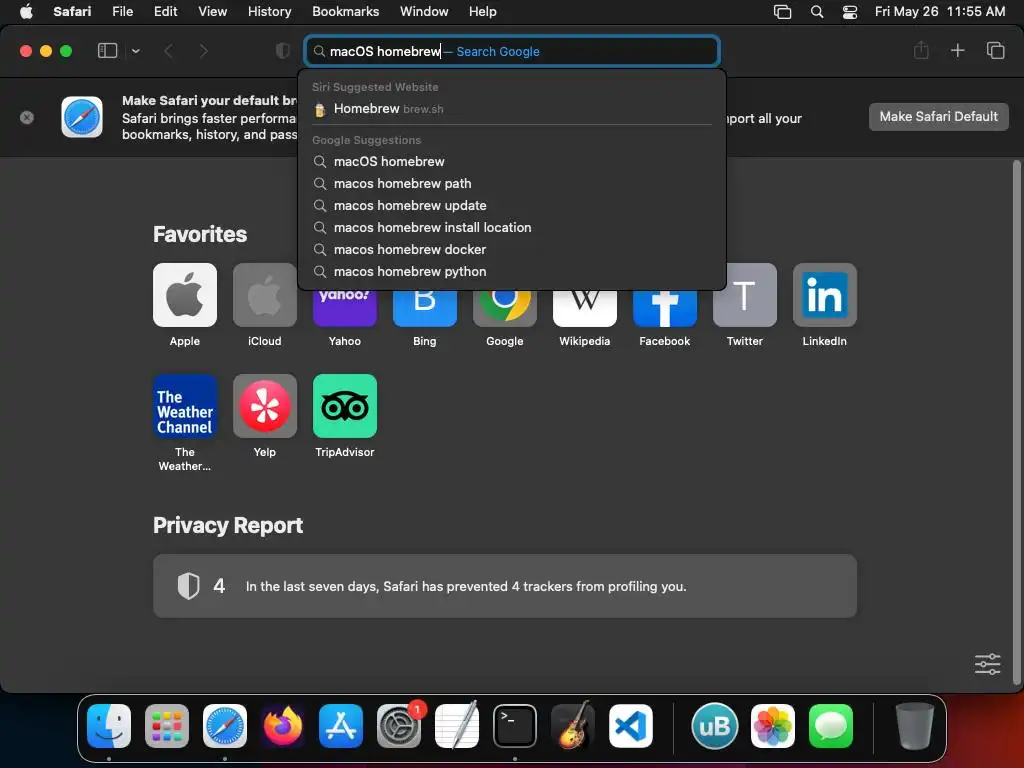Image resolution: width=1024 pixels, height=768 pixels.
Task: Open the TripAdvisor favorite
Action: click(x=345, y=406)
